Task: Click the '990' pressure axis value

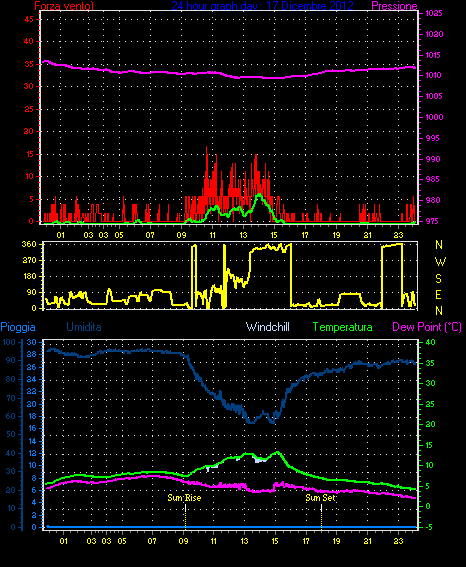Action: pos(433,159)
